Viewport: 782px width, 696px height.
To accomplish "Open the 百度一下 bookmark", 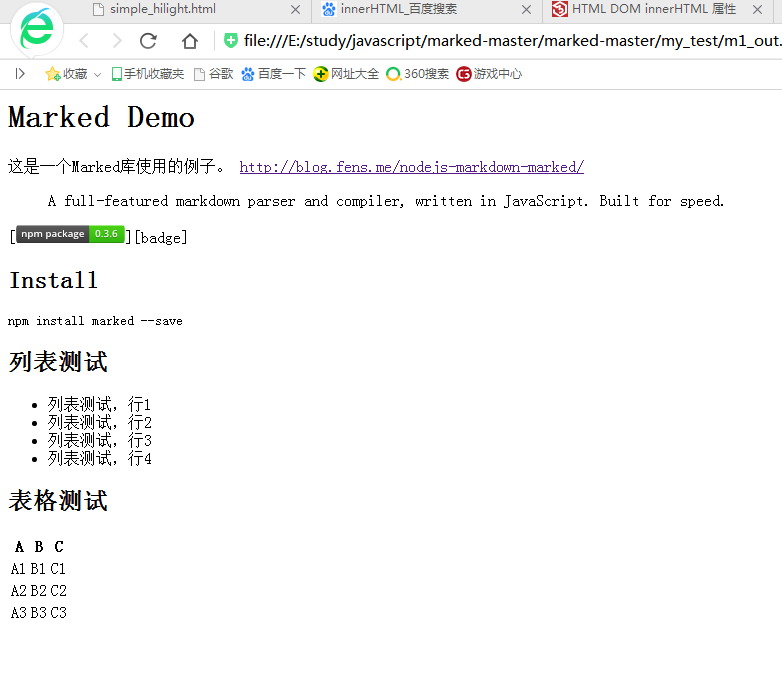I will [x=273, y=74].
